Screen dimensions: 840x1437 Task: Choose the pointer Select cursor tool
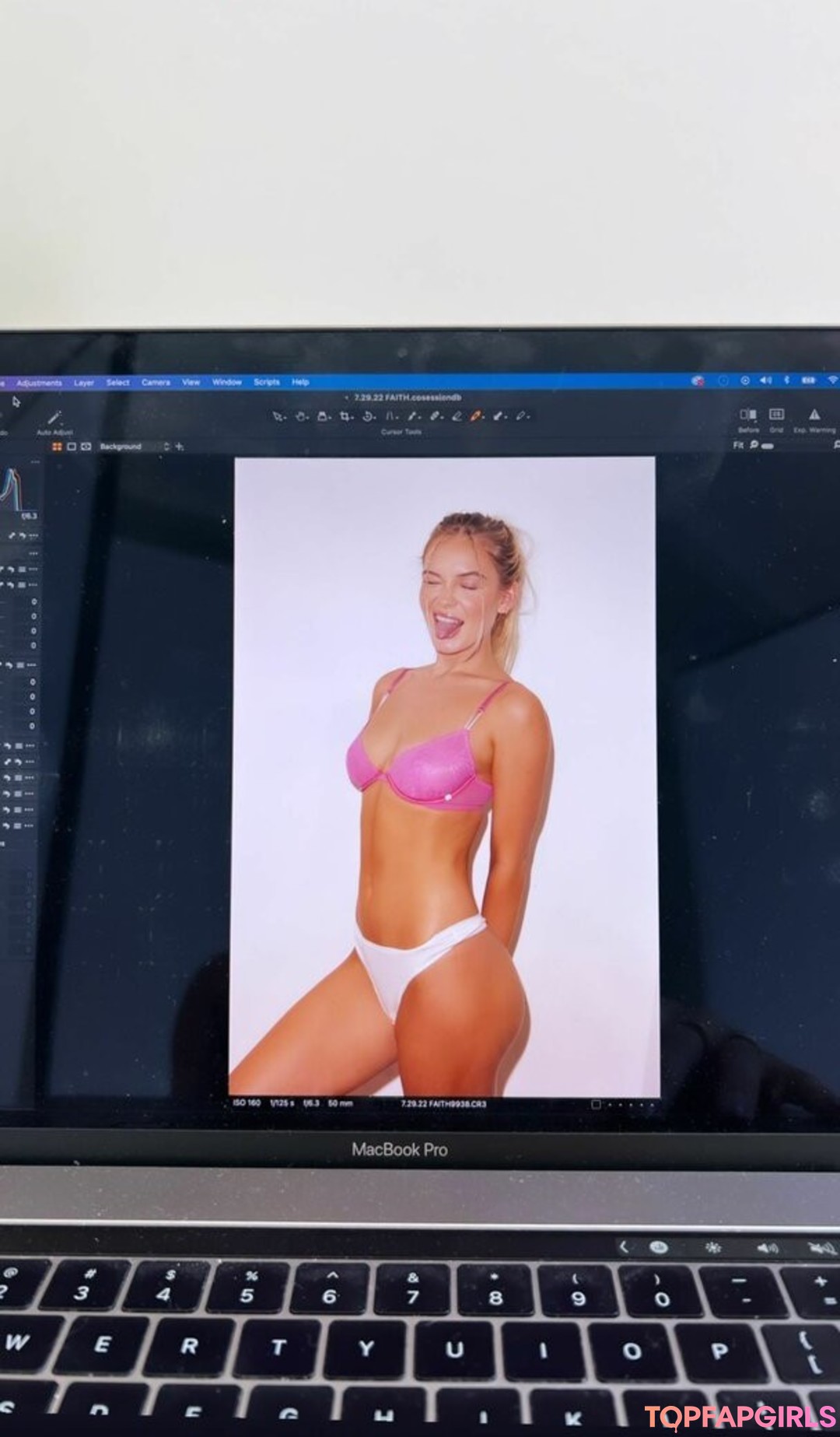(x=278, y=416)
